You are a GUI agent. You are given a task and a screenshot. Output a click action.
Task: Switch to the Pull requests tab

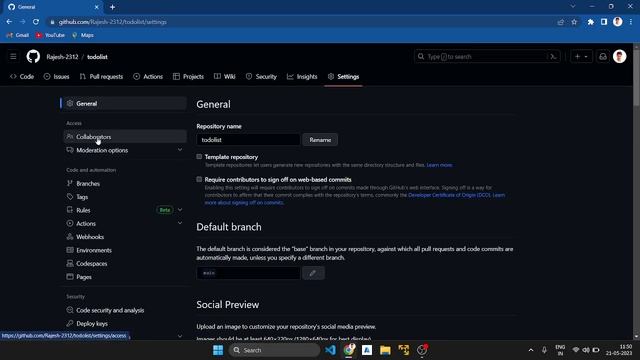(x=101, y=76)
